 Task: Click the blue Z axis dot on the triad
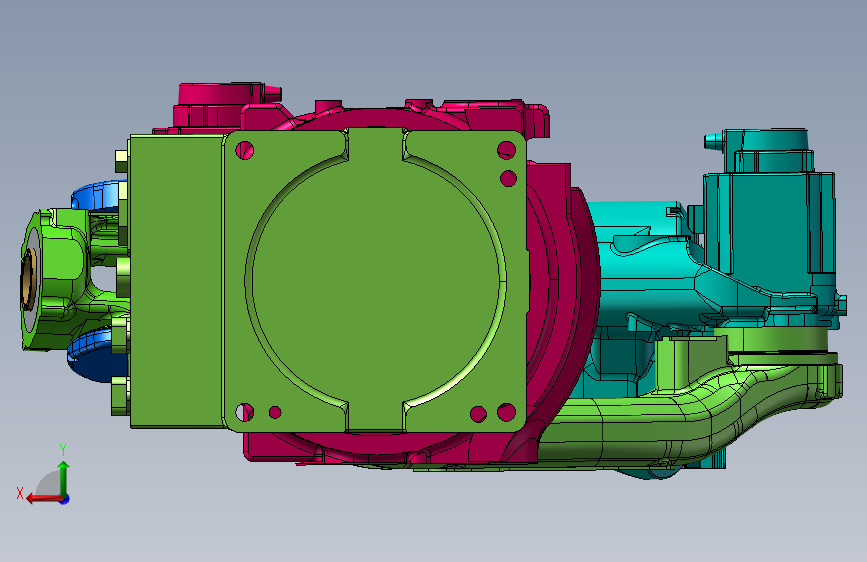point(65,500)
